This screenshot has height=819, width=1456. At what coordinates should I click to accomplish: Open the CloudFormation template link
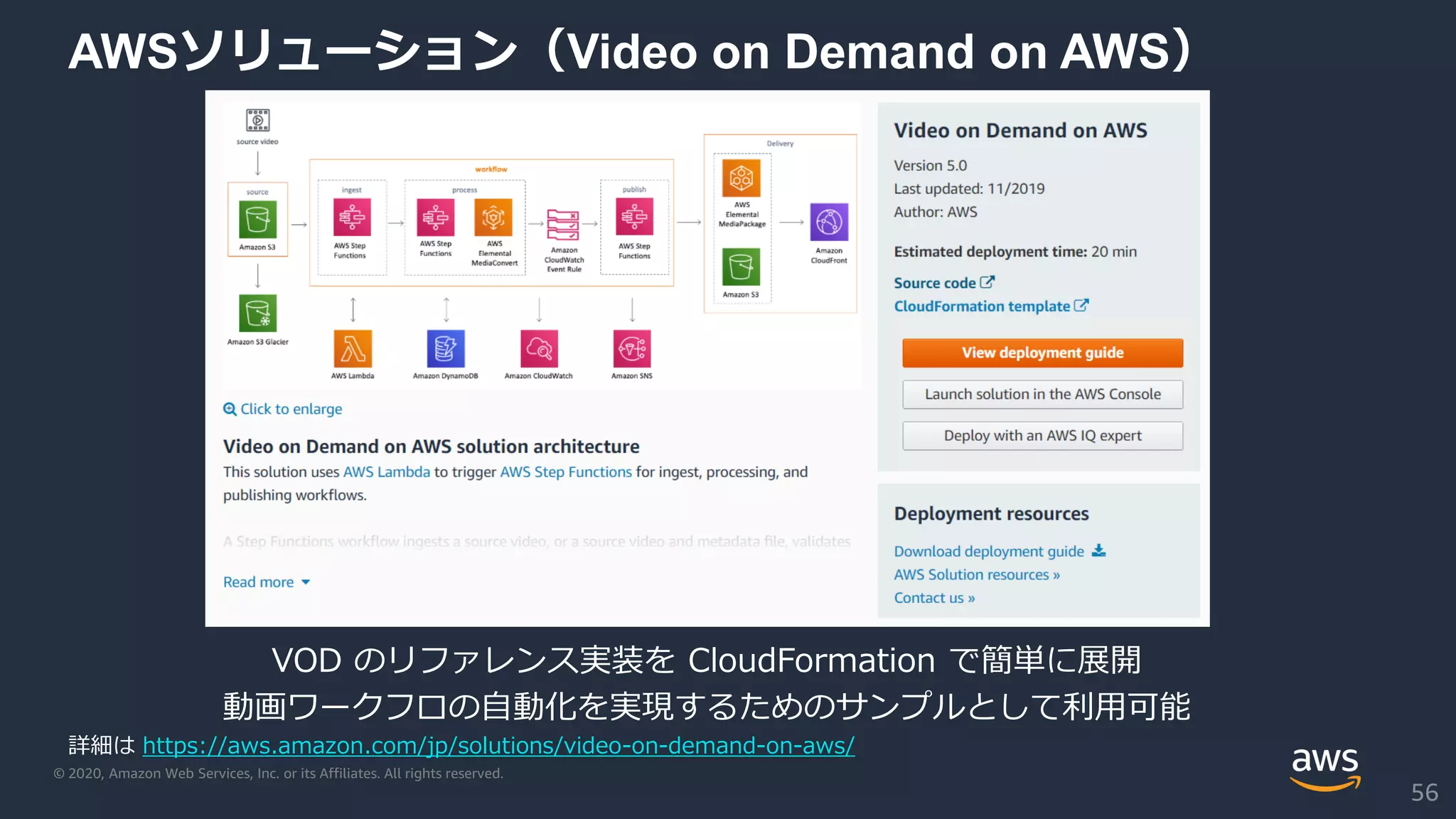pyautogui.click(x=982, y=306)
